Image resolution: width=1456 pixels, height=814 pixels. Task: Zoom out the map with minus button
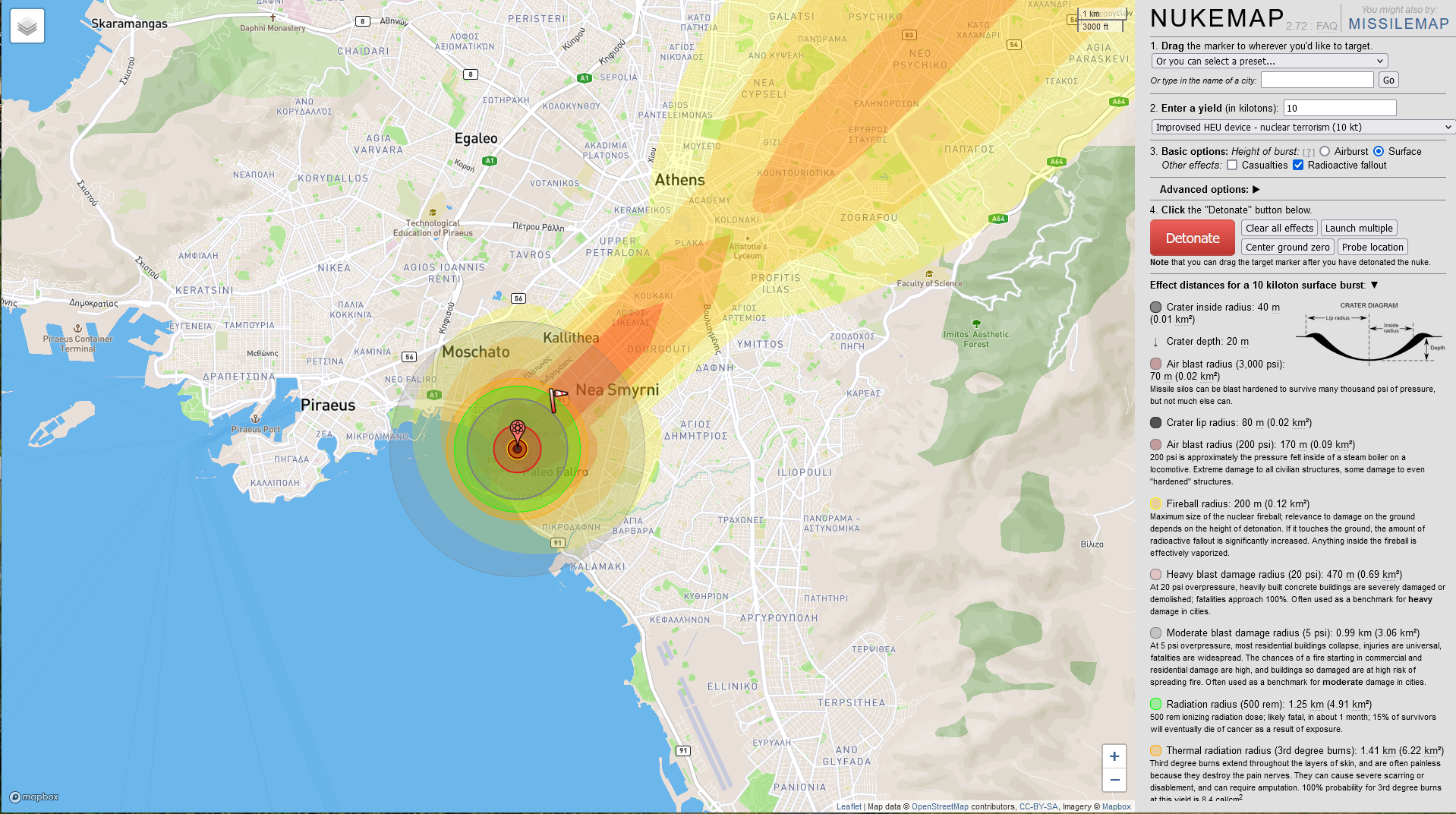[1114, 779]
